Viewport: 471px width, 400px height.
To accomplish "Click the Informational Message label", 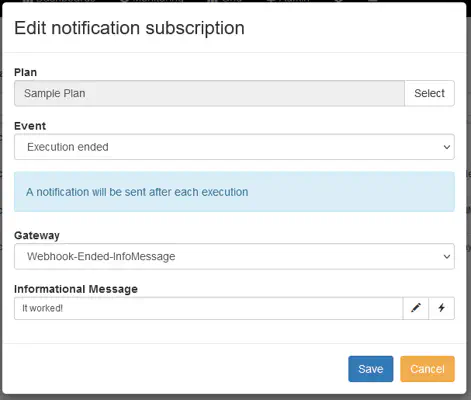I will pyautogui.click(x=76, y=289).
